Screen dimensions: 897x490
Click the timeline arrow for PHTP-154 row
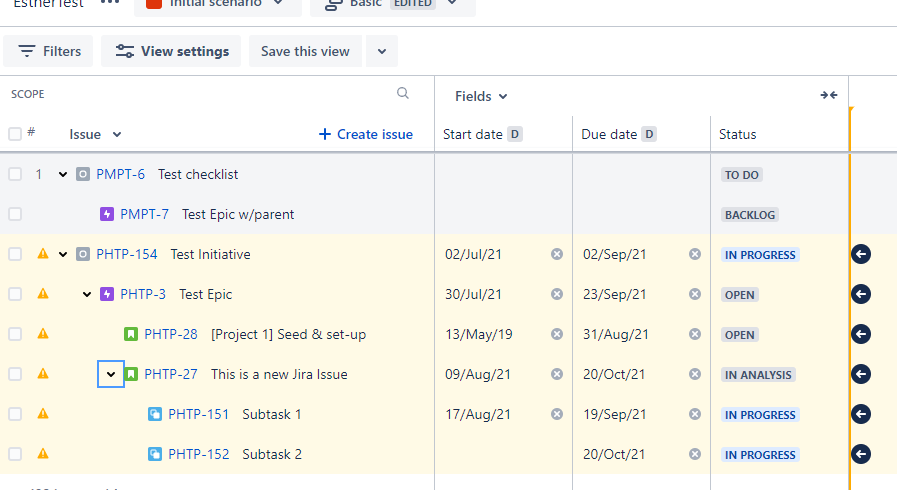click(861, 254)
